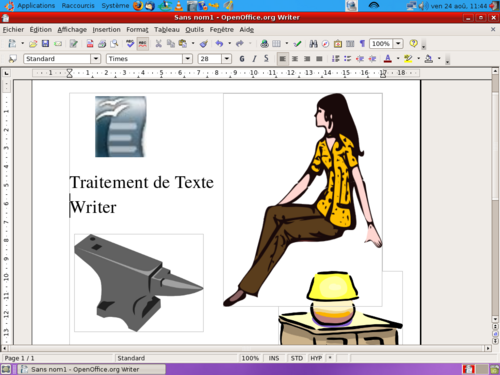Toggle numbering list icon
500x375 pixels.
pyautogui.click(x=336, y=59)
